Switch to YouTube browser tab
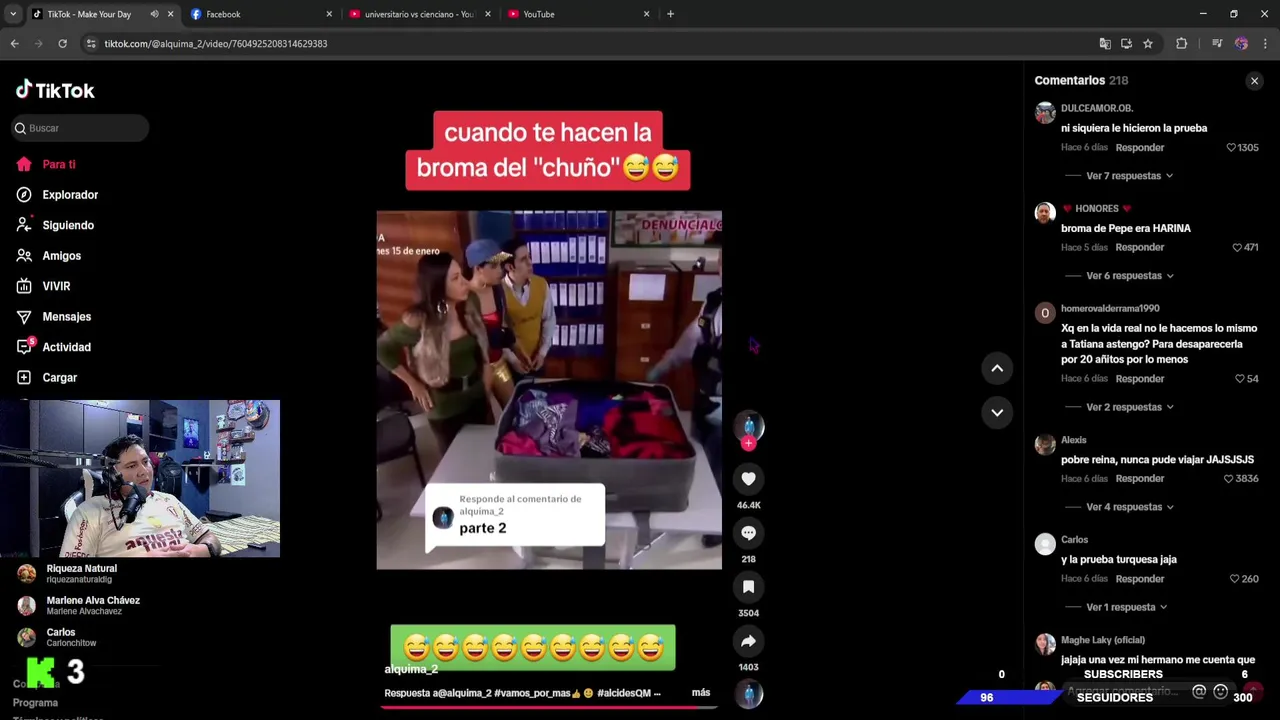1280x720 pixels. [x=578, y=14]
